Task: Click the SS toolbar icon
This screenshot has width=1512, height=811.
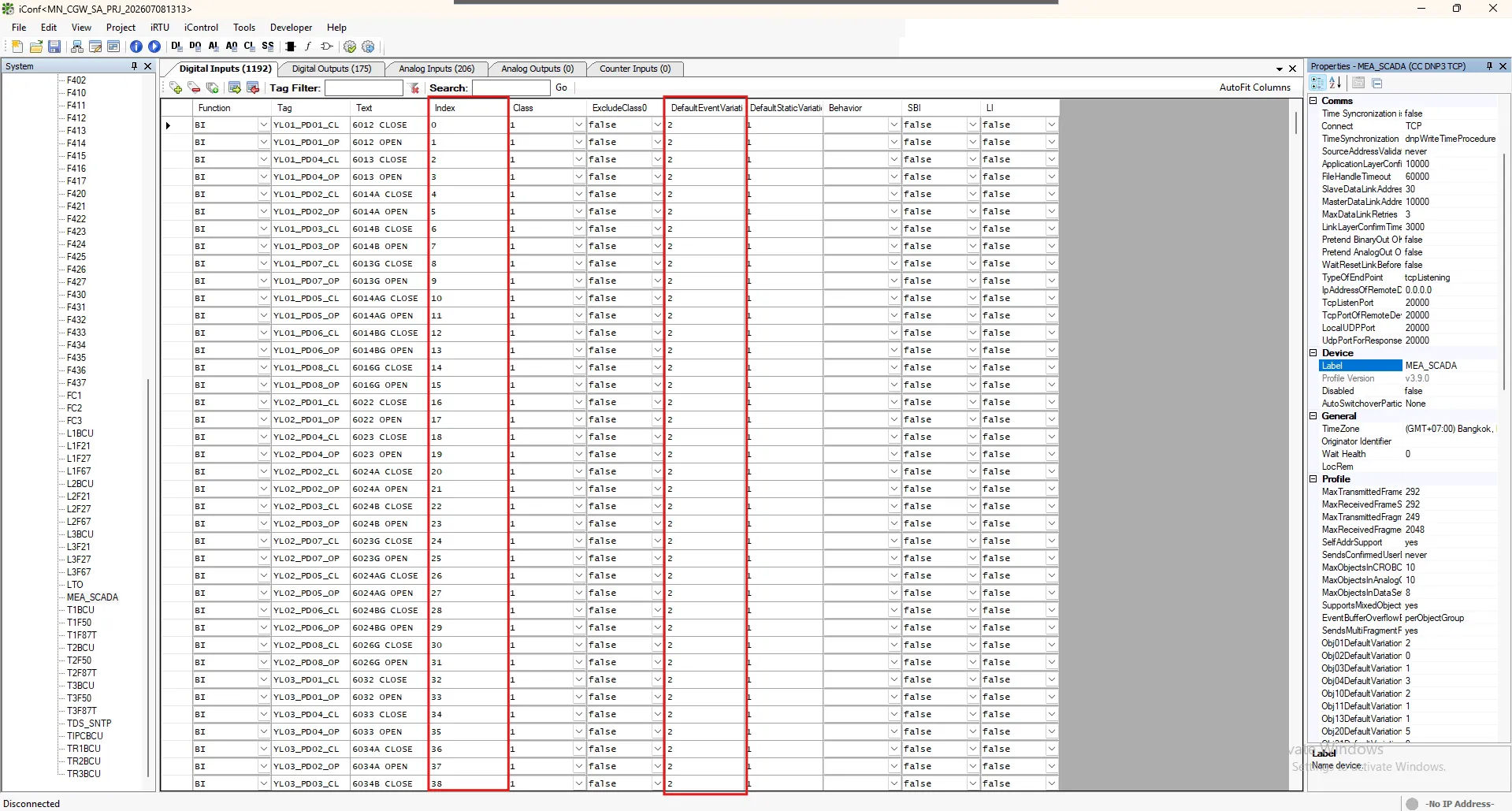Action: 268,47
